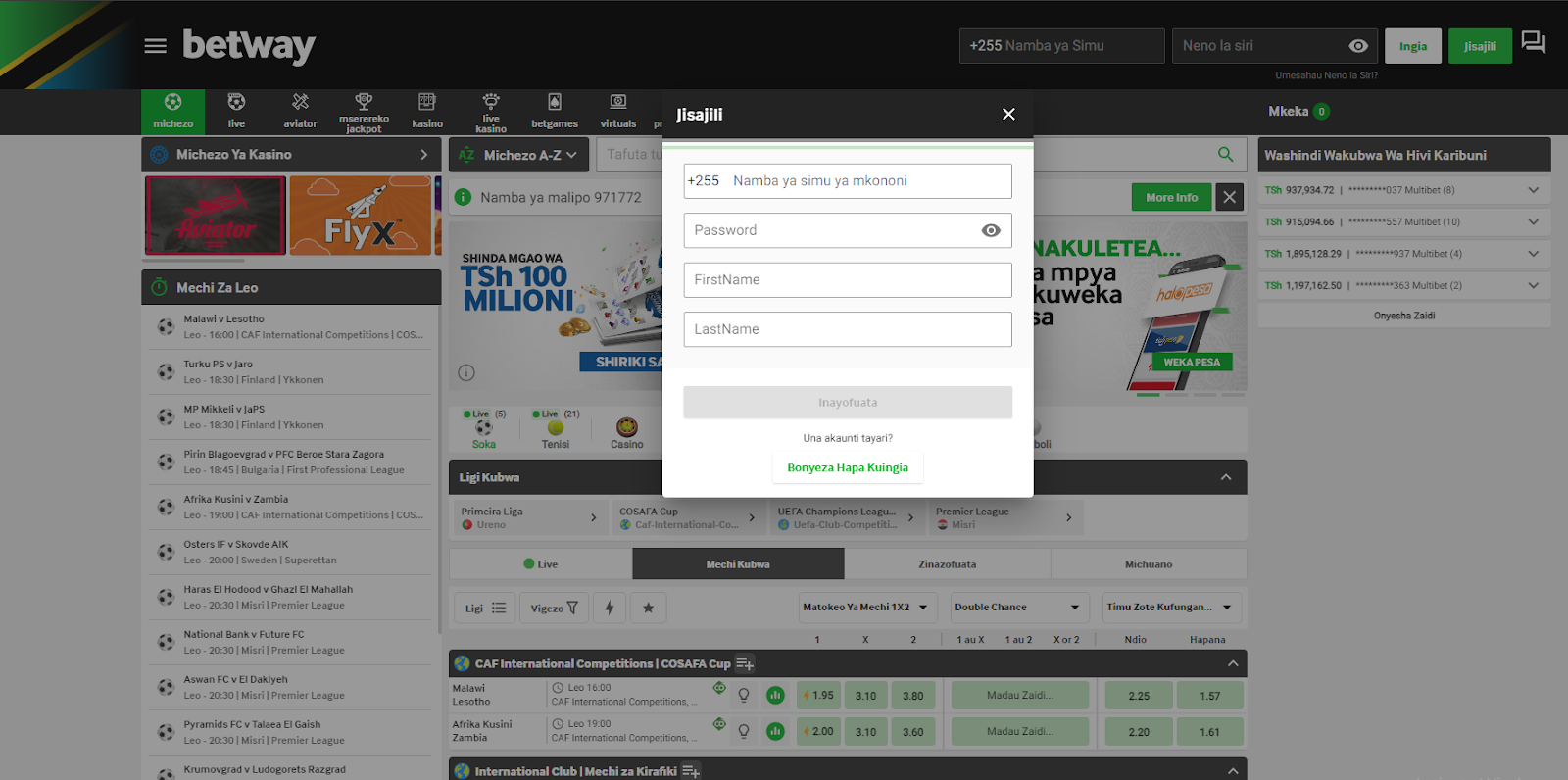Focus the Namba ya simu ya mkononi field
The height and width of the screenshot is (780, 1568).
pos(848,181)
